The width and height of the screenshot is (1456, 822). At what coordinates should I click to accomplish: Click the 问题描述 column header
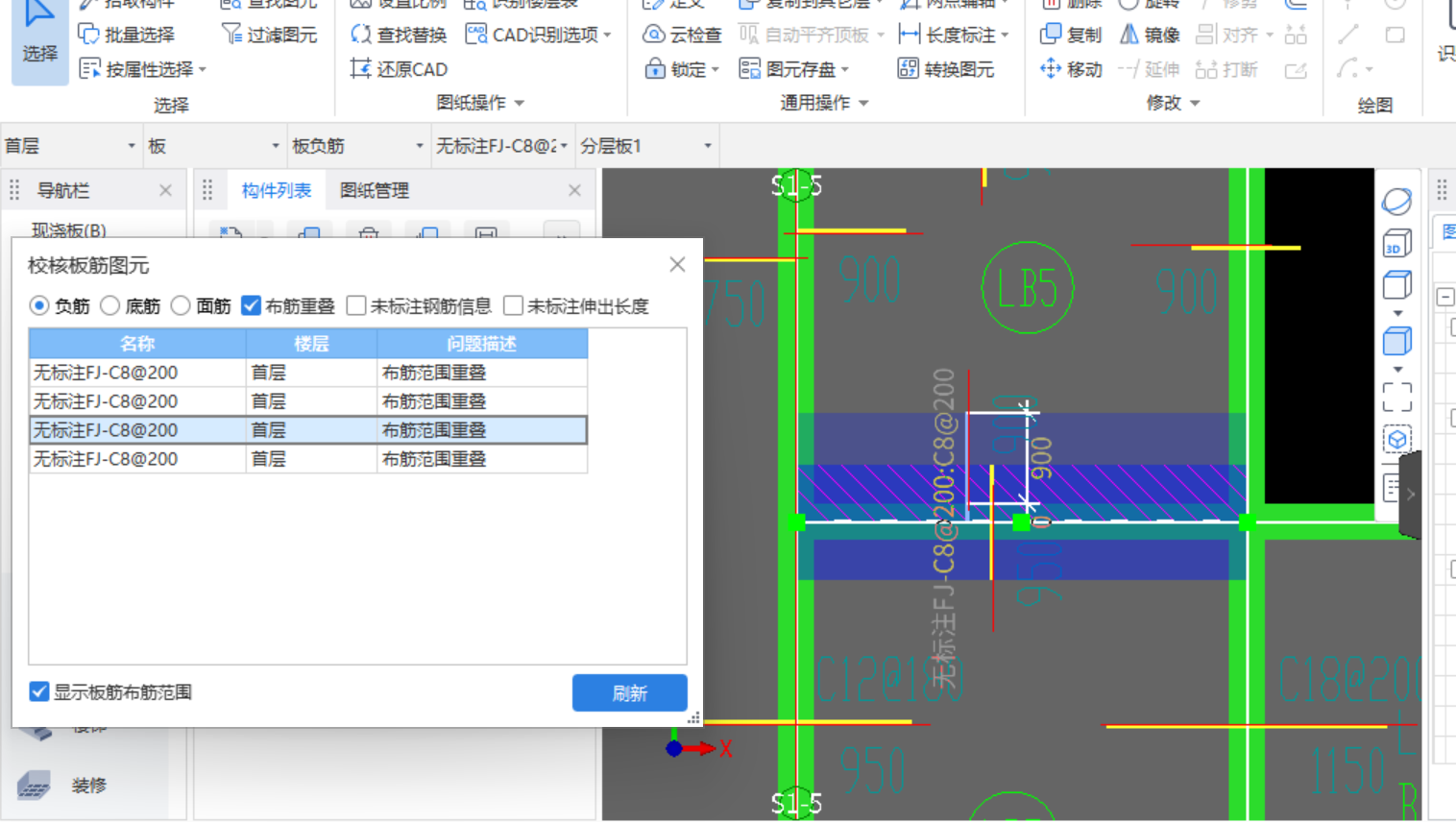(x=482, y=343)
